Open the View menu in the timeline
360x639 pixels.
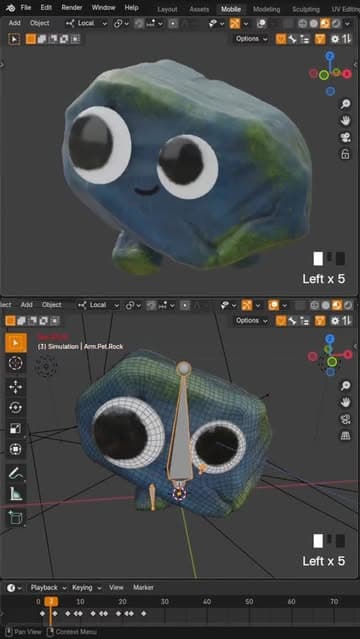[116, 588]
